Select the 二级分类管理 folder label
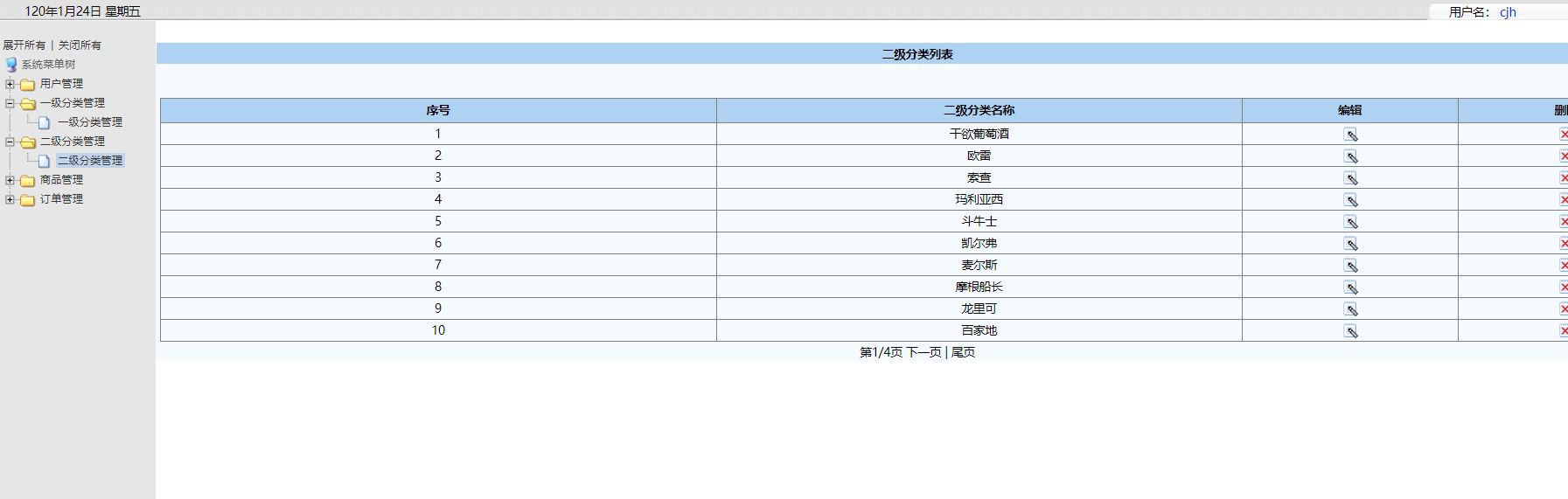 (x=72, y=142)
